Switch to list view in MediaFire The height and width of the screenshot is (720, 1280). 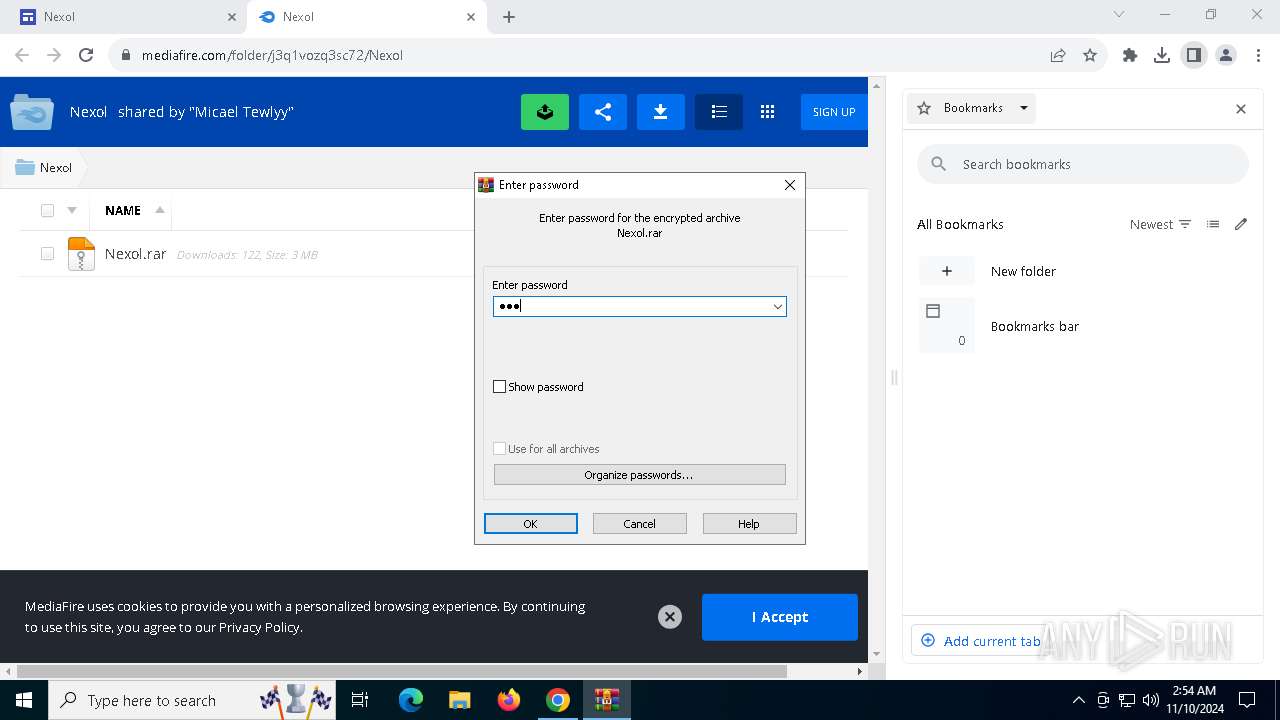pyautogui.click(x=719, y=112)
